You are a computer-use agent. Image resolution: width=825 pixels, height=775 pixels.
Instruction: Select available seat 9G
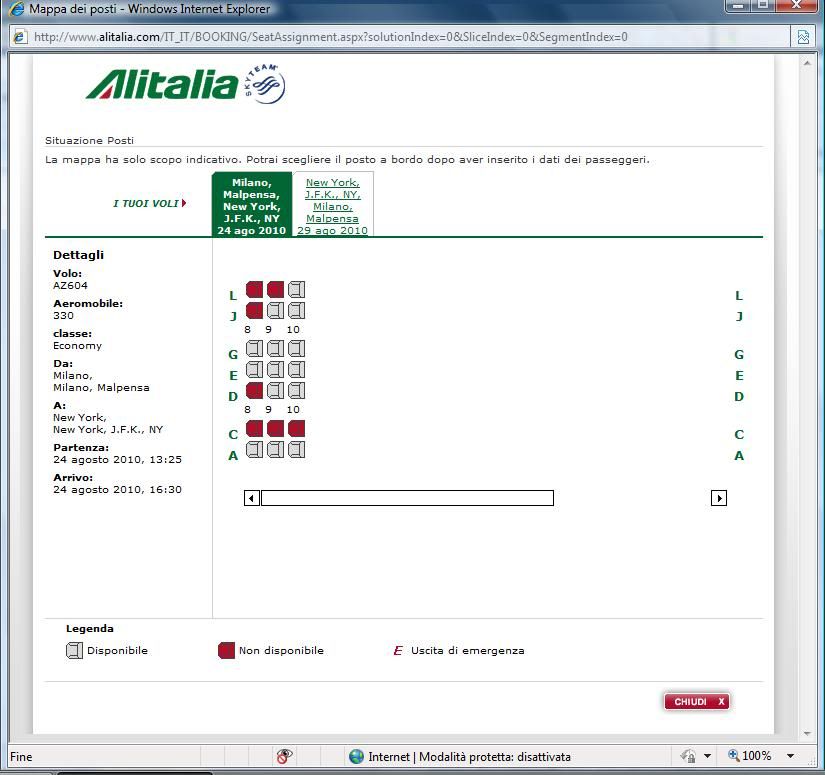[276, 348]
